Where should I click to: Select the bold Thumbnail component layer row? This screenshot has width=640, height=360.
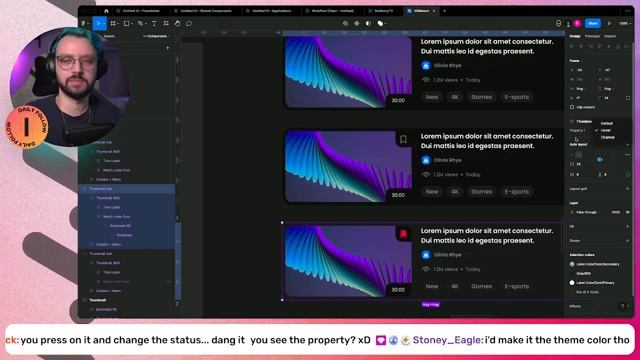tap(127, 300)
